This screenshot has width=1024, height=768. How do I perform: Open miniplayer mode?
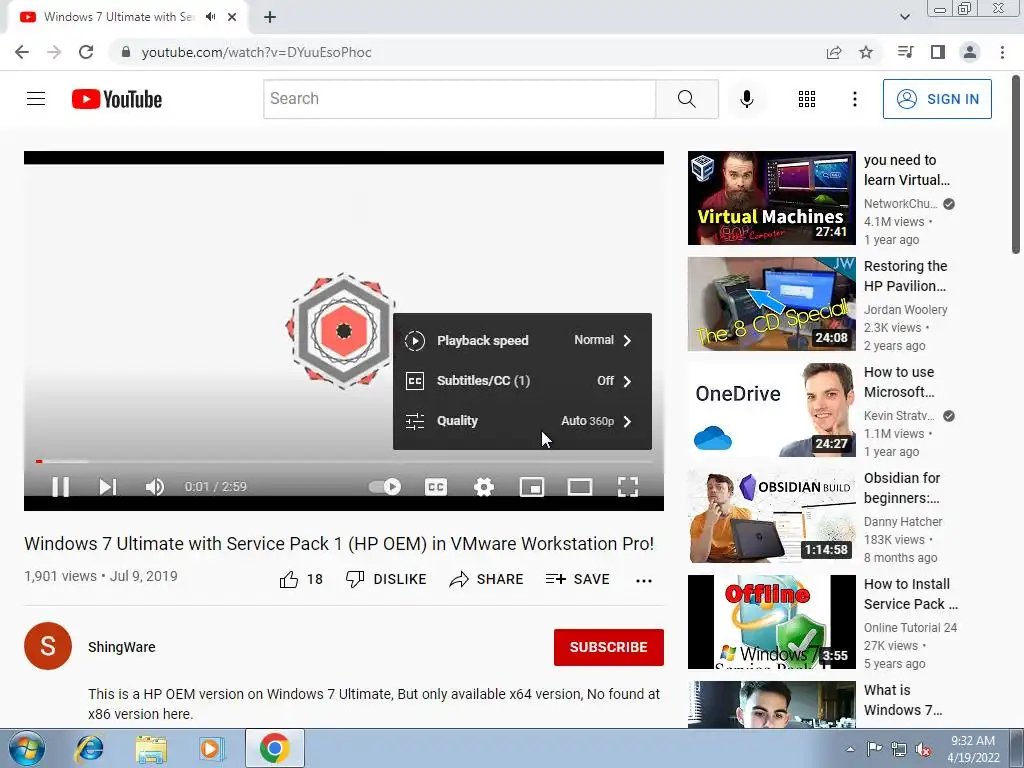pyautogui.click(x=532, y=487)
